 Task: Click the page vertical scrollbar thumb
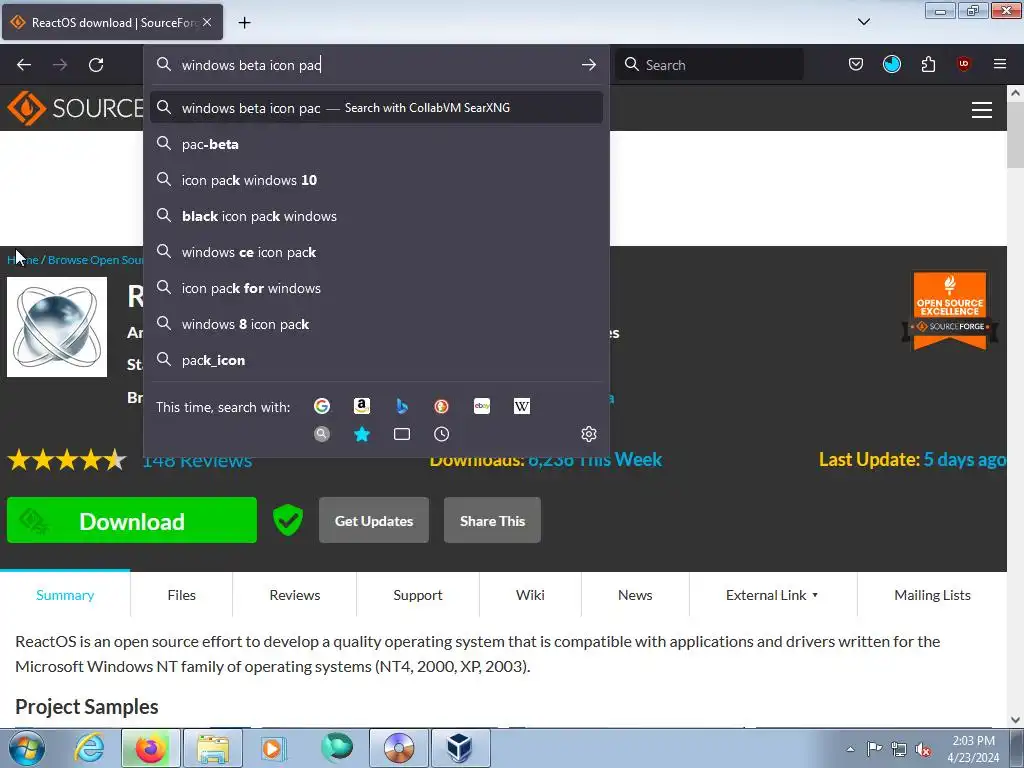point(1015,135)
